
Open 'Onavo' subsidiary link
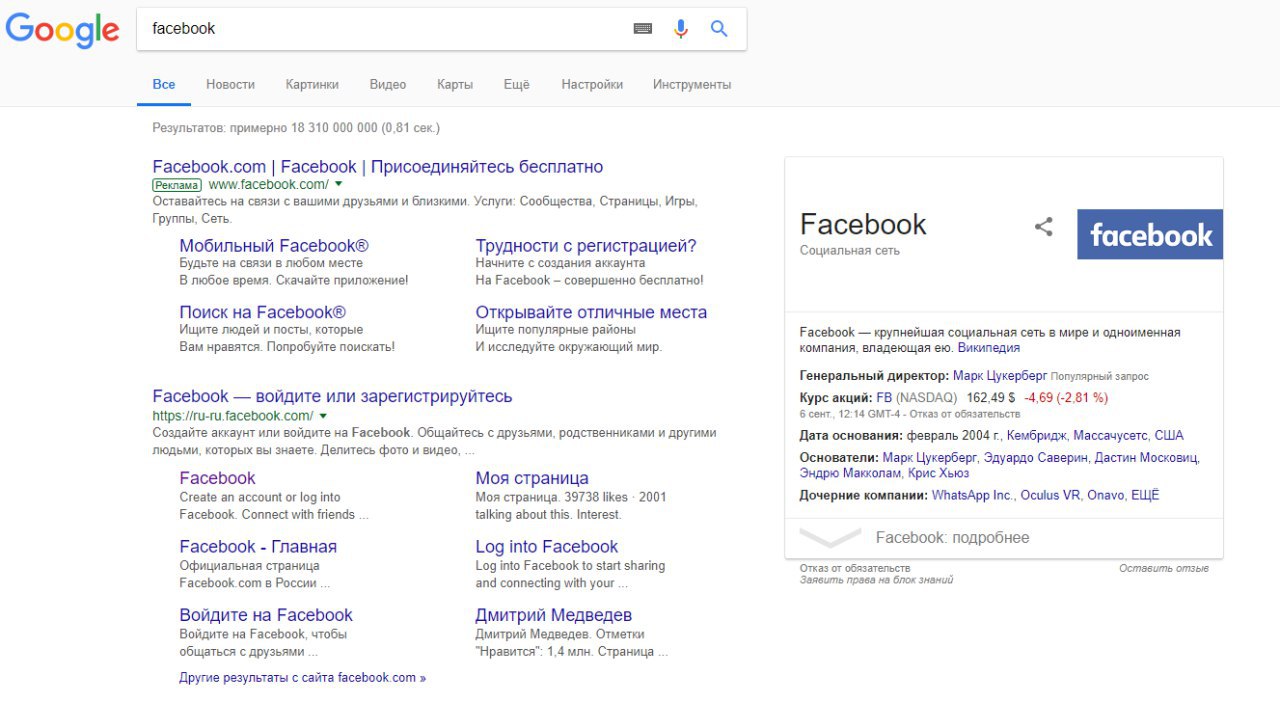[x=1106, y=495]
